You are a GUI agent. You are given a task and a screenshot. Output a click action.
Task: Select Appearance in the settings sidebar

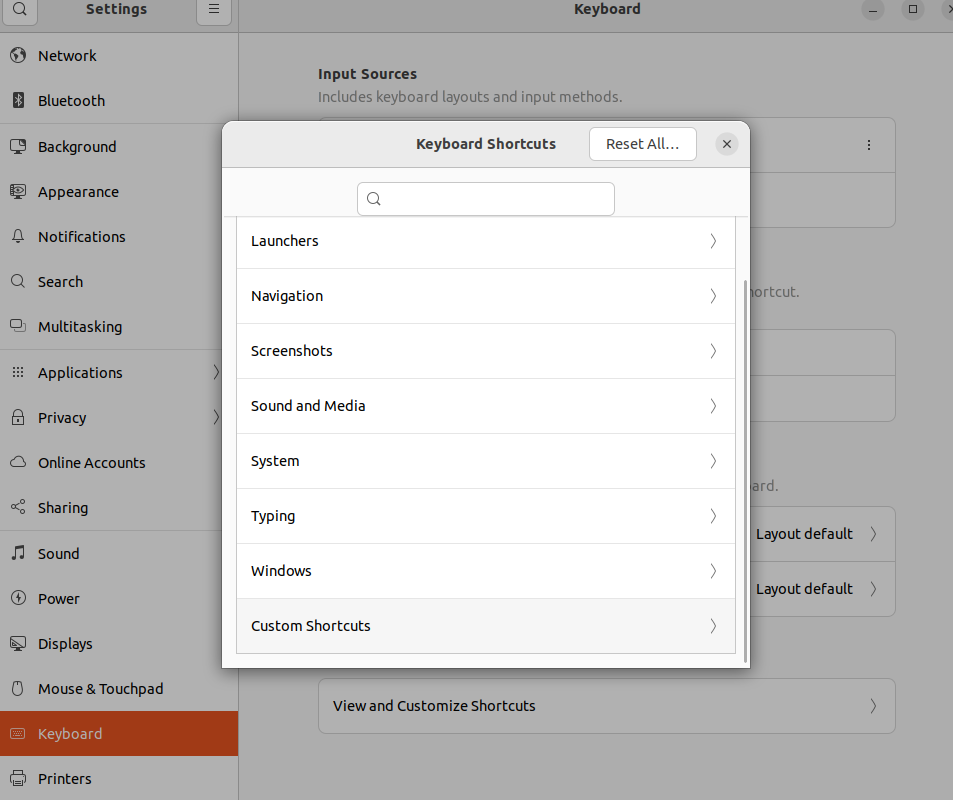[x=119, y=191]
